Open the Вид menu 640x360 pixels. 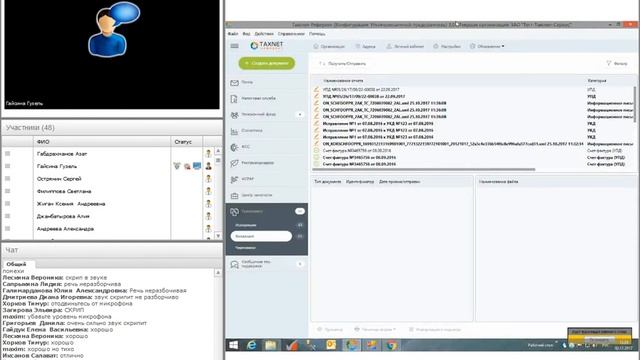pyautogui.click(x=246, y=34)
